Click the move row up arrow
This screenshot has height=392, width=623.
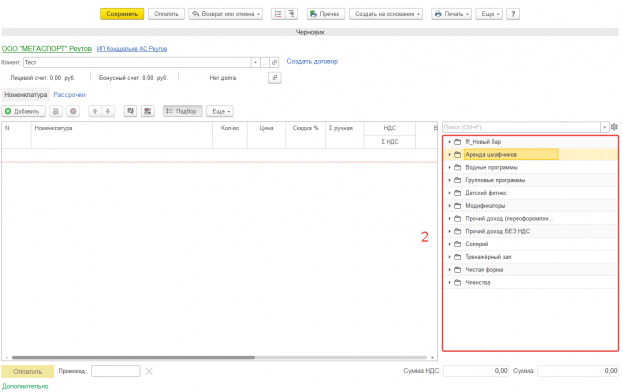point(95,111)
